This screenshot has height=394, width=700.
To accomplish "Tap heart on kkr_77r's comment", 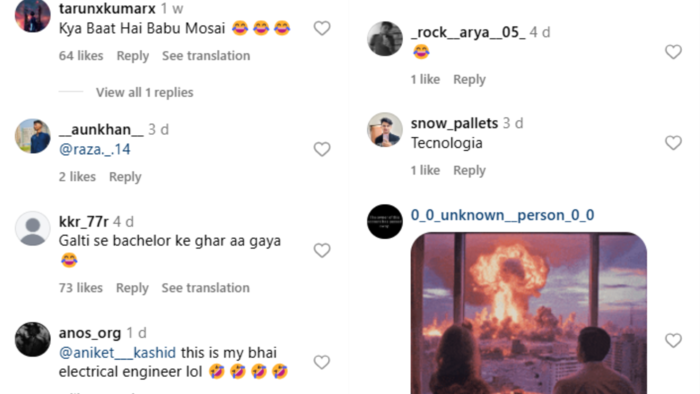I will [x=322, y=250].
